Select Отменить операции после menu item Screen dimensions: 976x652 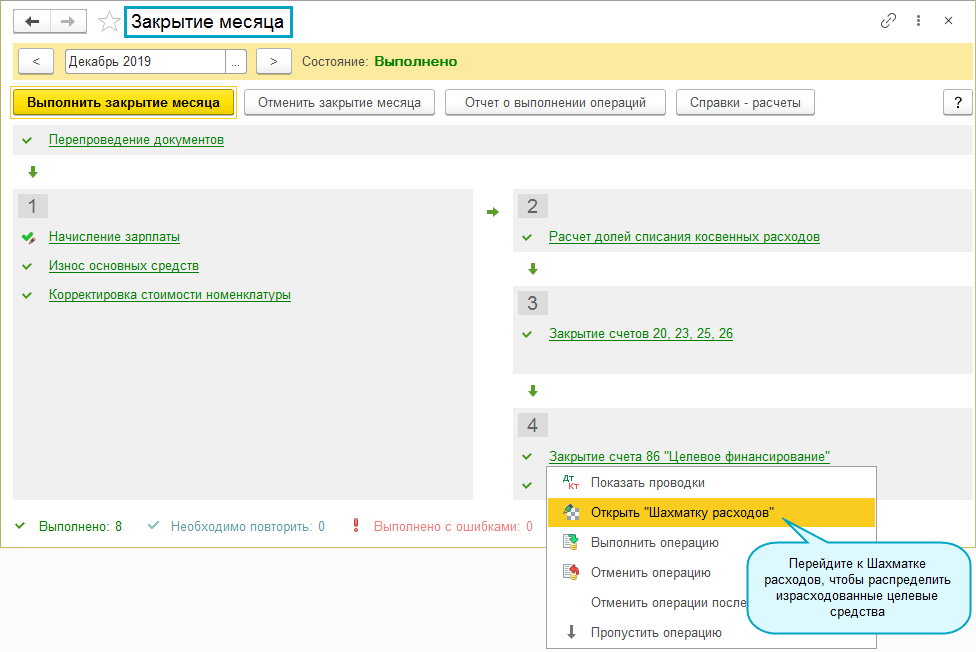[x=647, y=602]
